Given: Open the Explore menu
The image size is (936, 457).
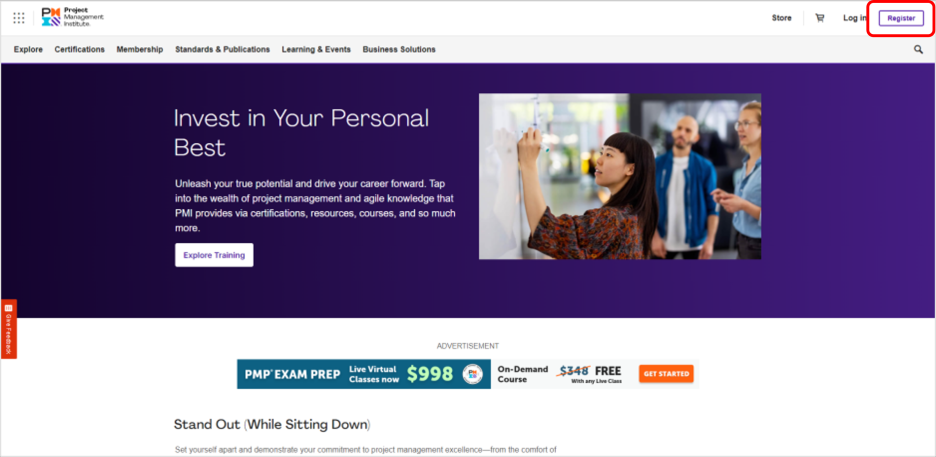Looking at the screenshot, I should [28, 50].
